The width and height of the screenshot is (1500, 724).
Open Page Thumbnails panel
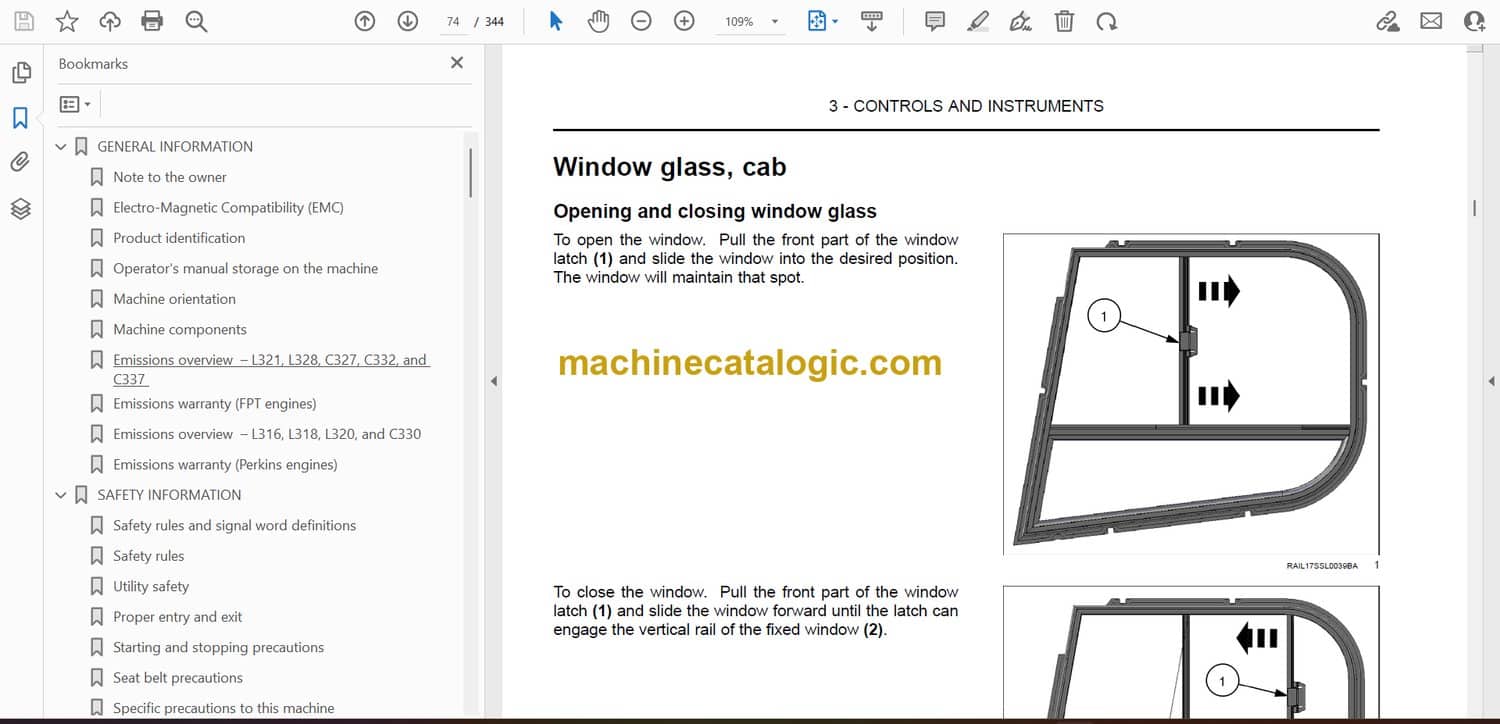coord(21,73)
